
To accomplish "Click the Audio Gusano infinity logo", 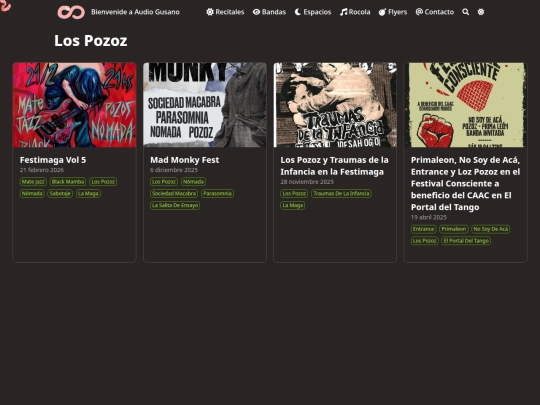I will 71,12.
